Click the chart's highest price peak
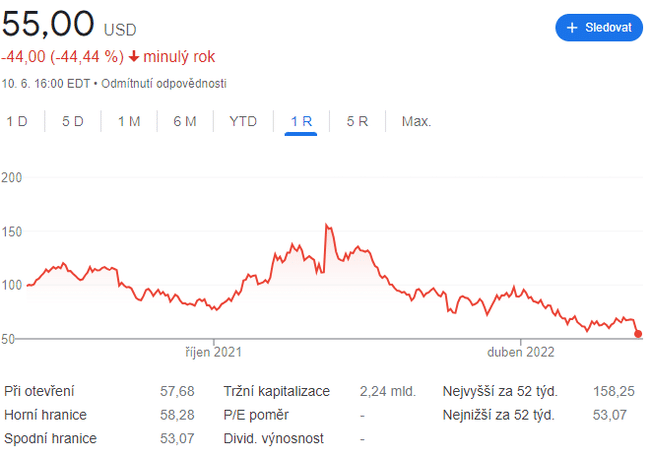Image resolution: width=650 pixels, height=460 pixels. tap(327, 225)
